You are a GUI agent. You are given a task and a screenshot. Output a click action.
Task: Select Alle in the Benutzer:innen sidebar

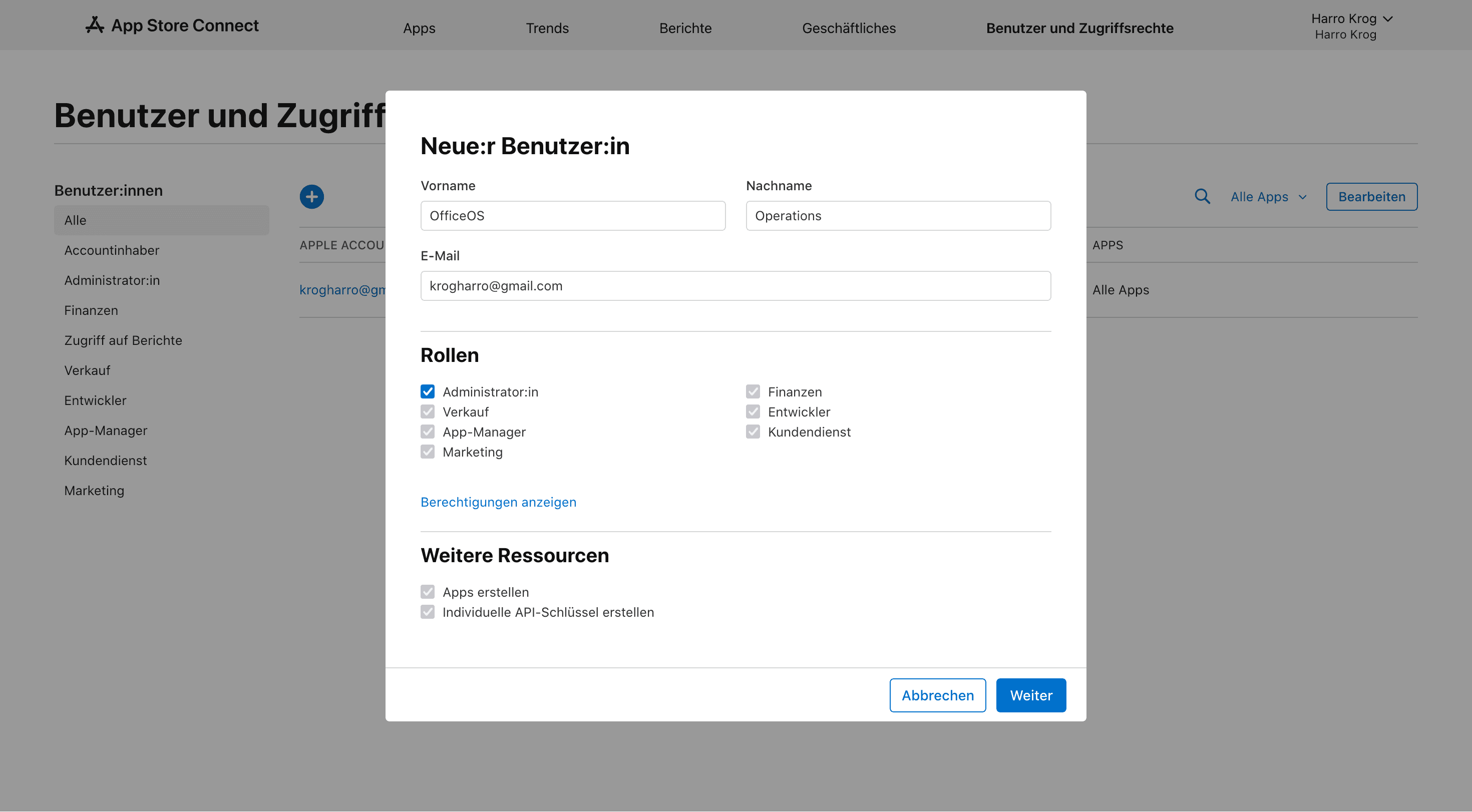[161, 221]
